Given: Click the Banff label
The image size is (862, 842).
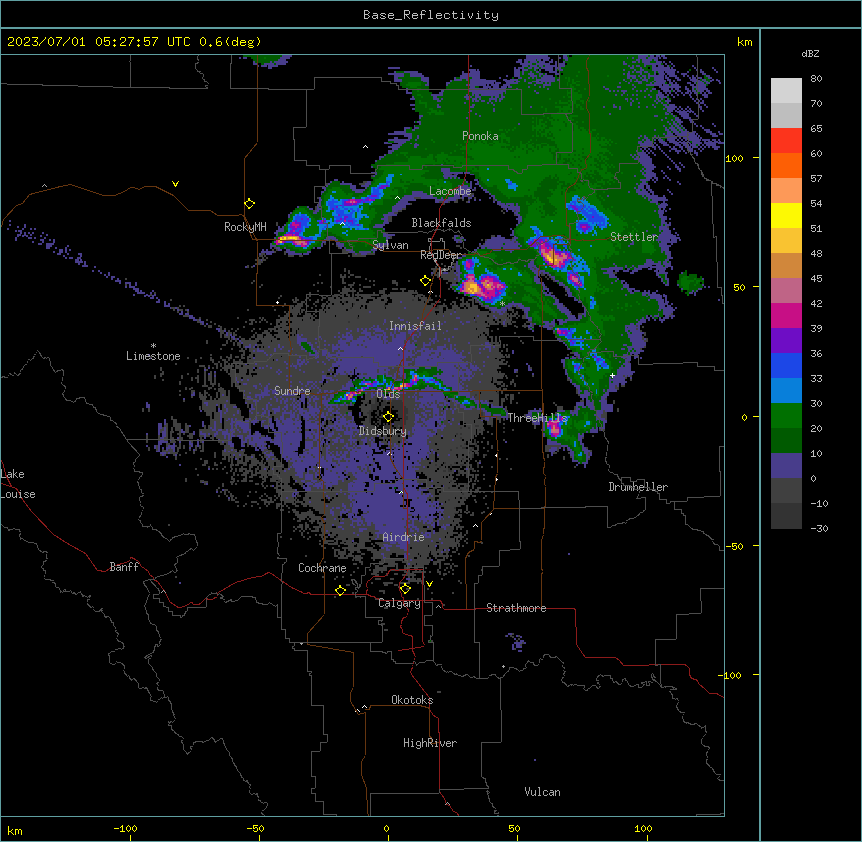Looking at the screenshot, I should (x=124, y=567).
